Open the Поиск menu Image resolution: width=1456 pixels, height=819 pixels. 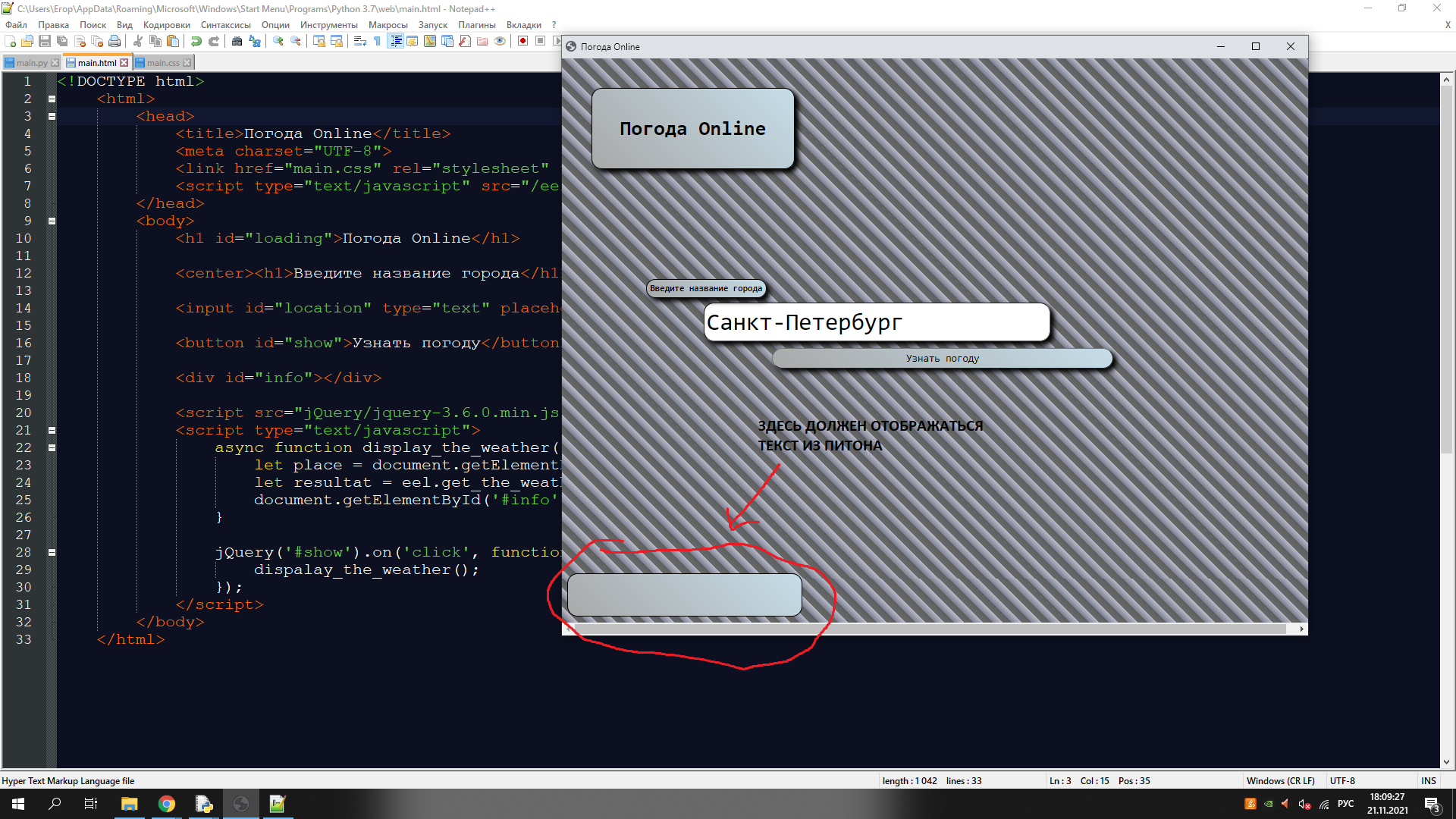pos(93,25)
